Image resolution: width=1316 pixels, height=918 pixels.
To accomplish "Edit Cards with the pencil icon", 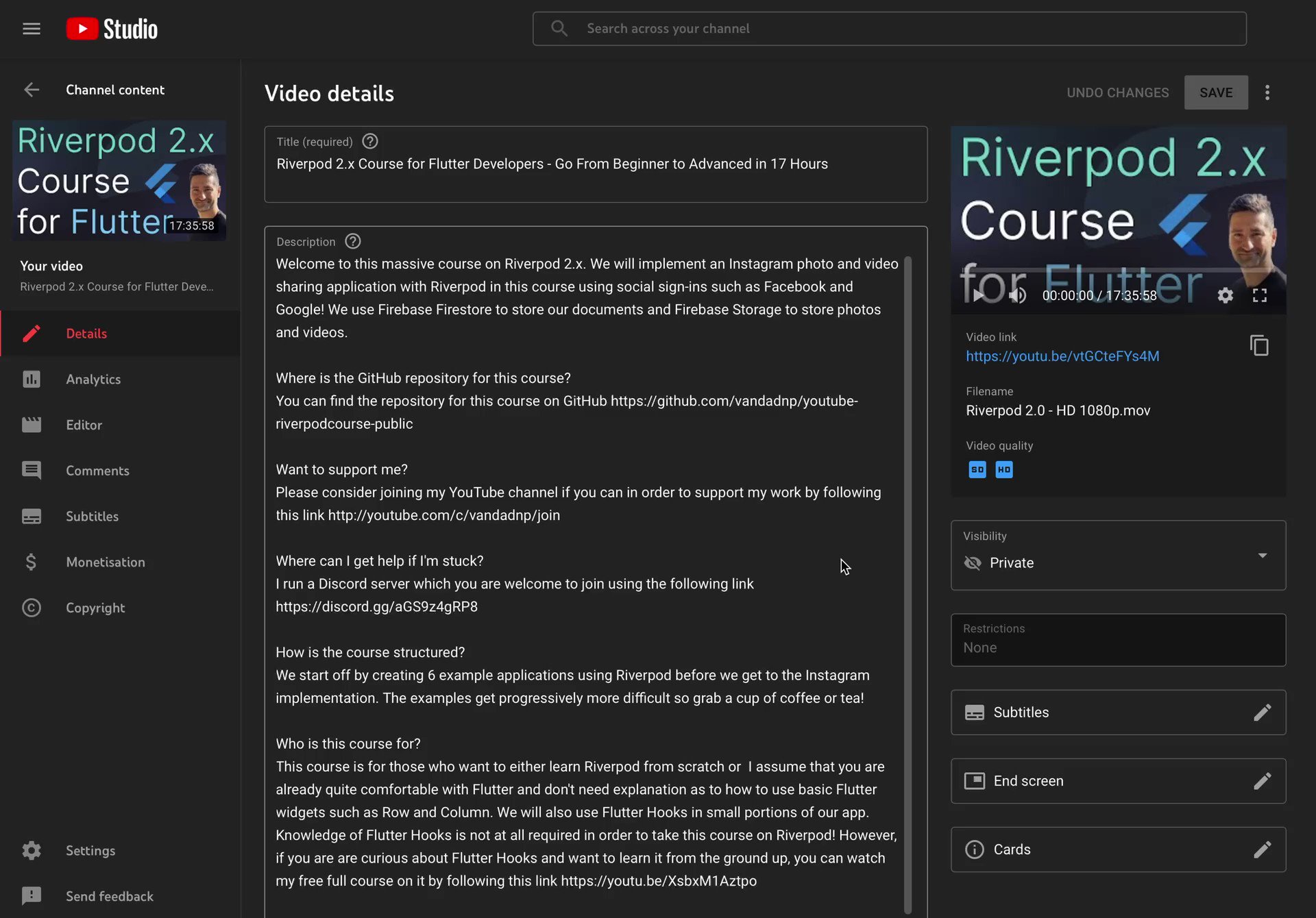I will [1263, 849].
